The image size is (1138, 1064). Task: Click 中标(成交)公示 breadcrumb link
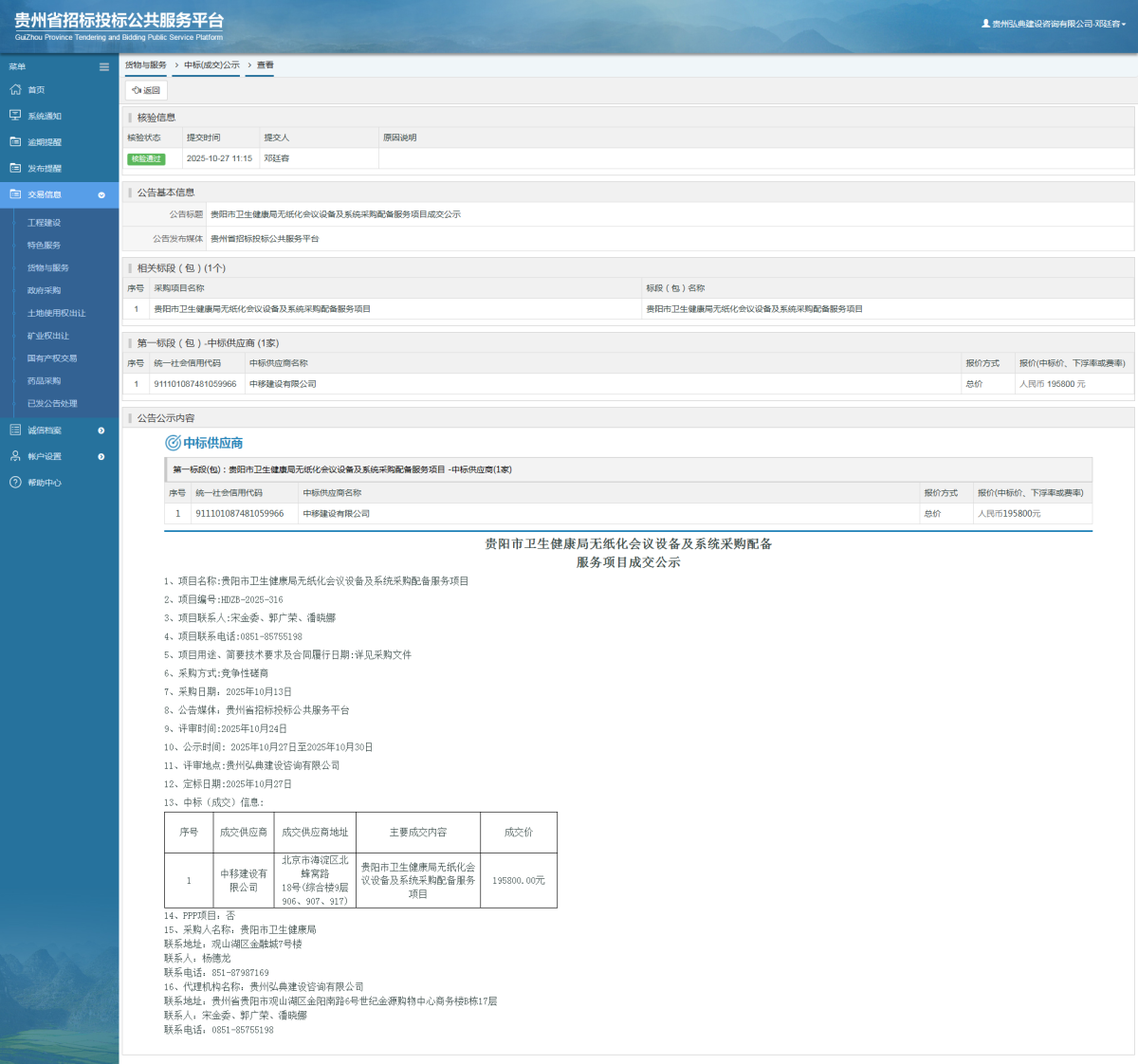pos(211,65)
